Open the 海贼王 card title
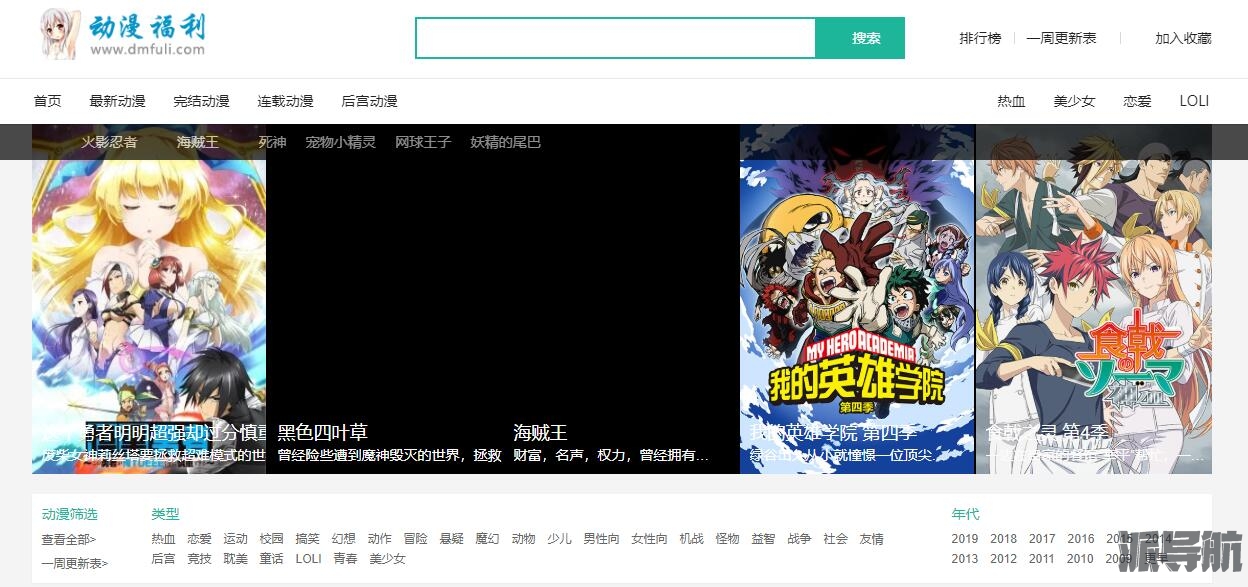1248x587 pixels. pos(540,432)
